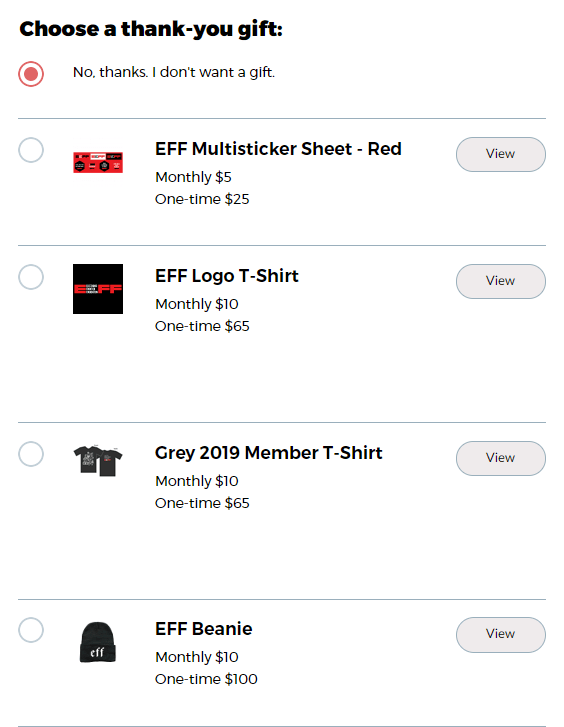Click View button beside EFF Beanie
564x727 pixels.
(500, 634)
